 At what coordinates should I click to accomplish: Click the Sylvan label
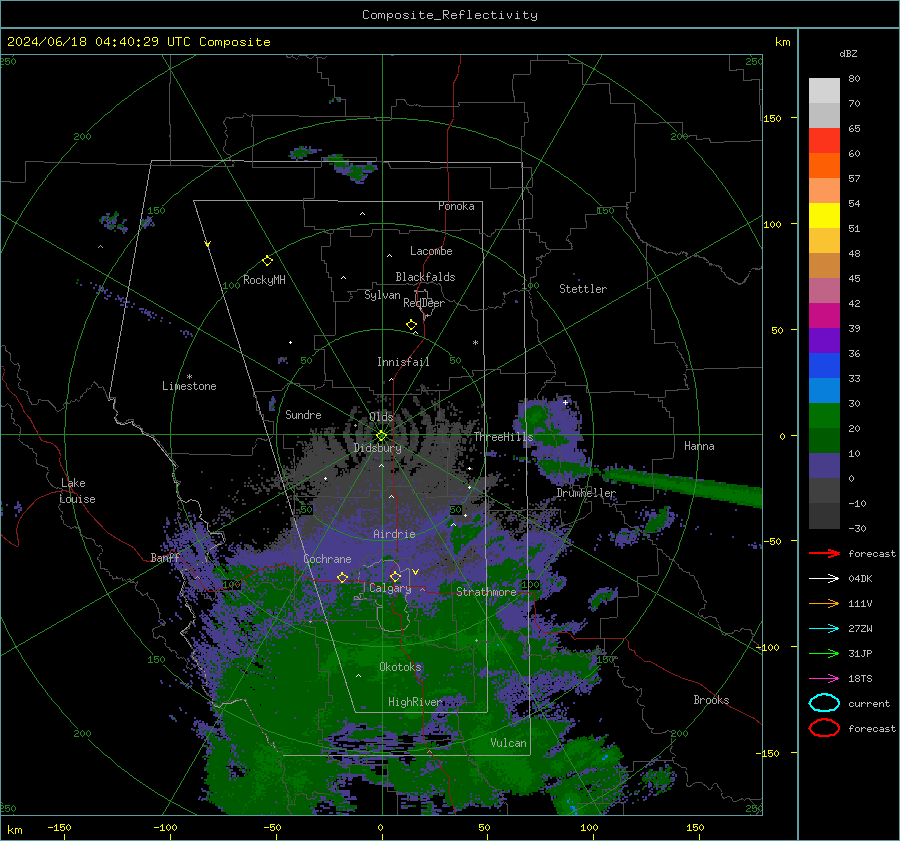[382, 295]
